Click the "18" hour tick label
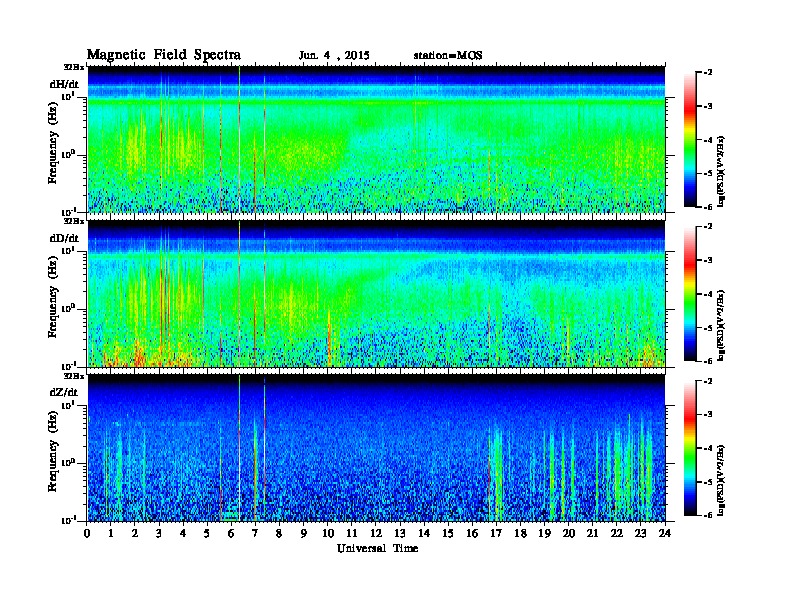This screenshot has height=612, width=792. [x=520, y=533]
